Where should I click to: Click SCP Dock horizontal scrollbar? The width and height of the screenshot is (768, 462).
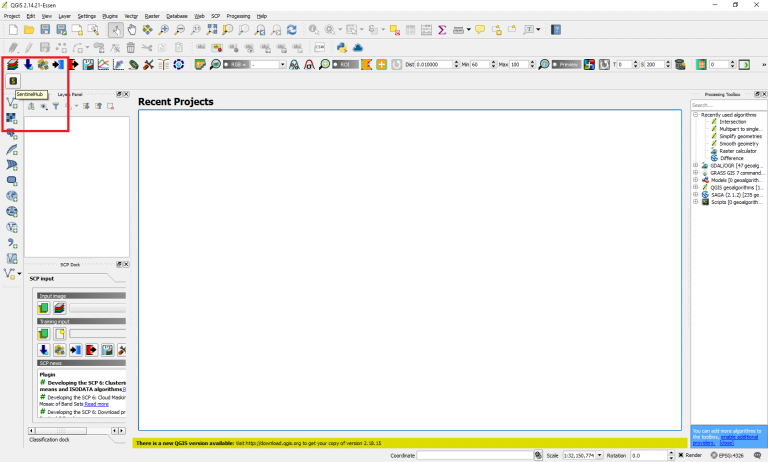coord(77,431)
